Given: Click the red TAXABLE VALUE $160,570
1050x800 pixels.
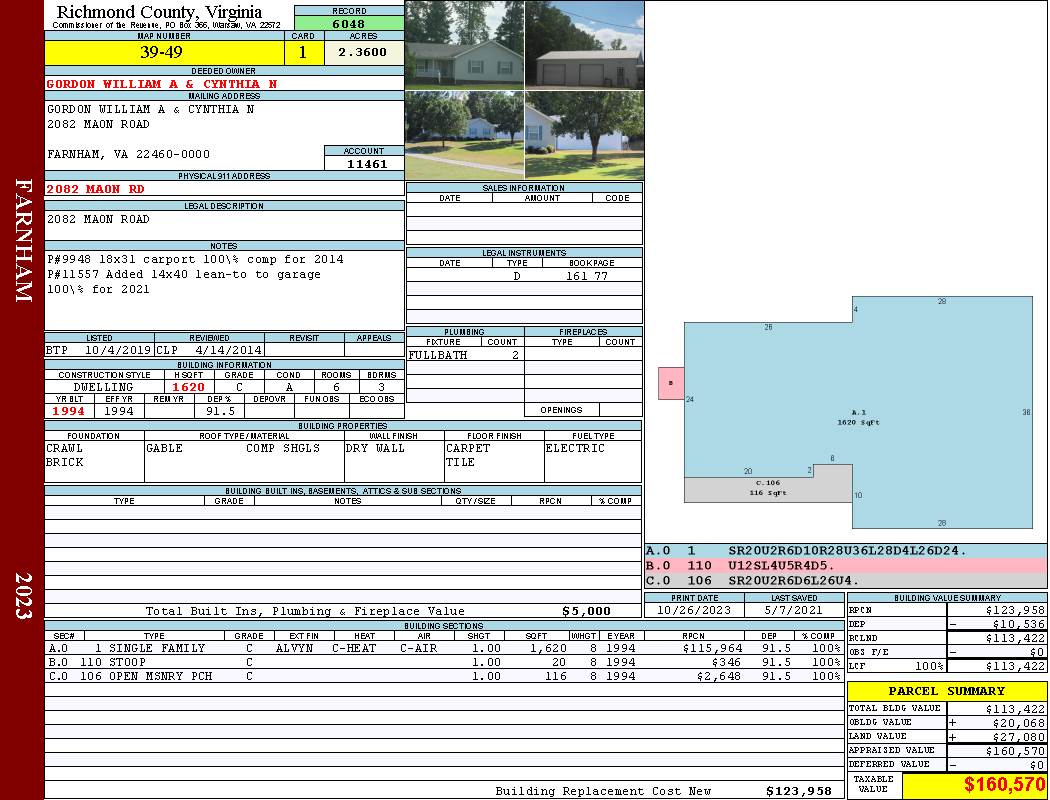Looking at the screenshot, I should tap(1004, 785).
